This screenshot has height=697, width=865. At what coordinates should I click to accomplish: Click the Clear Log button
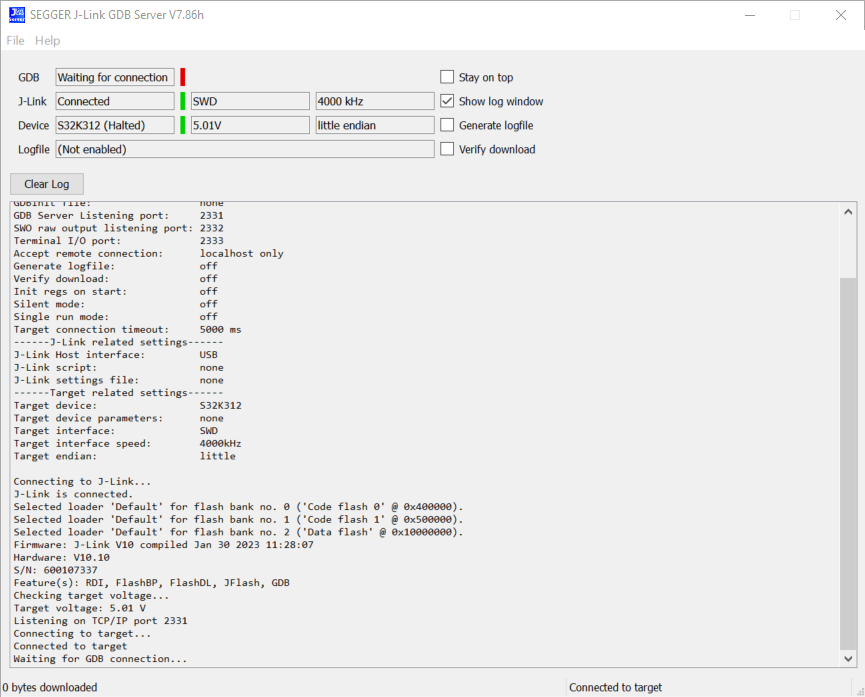46,183
